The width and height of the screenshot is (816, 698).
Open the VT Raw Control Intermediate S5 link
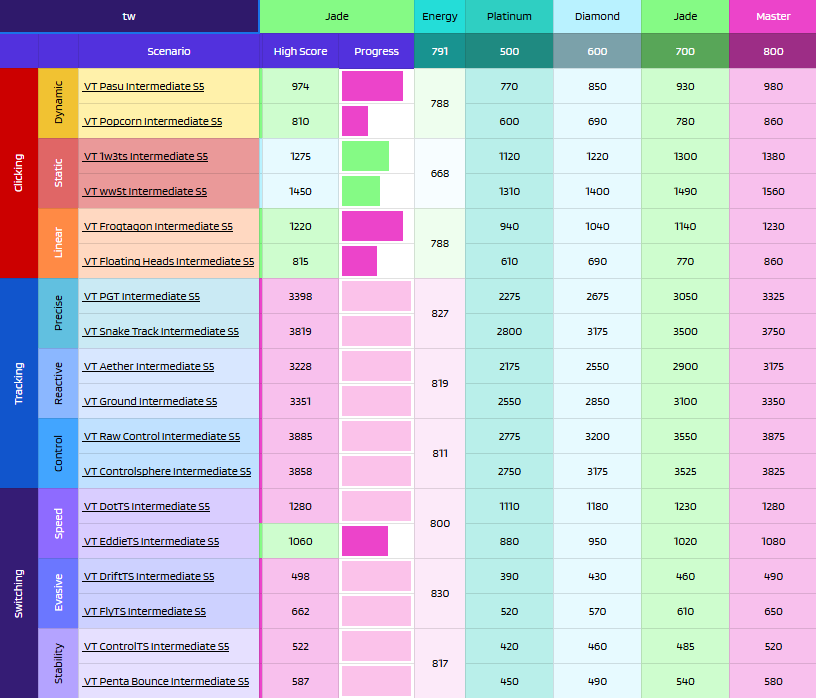pyautogui.click(x=162, y=436)
